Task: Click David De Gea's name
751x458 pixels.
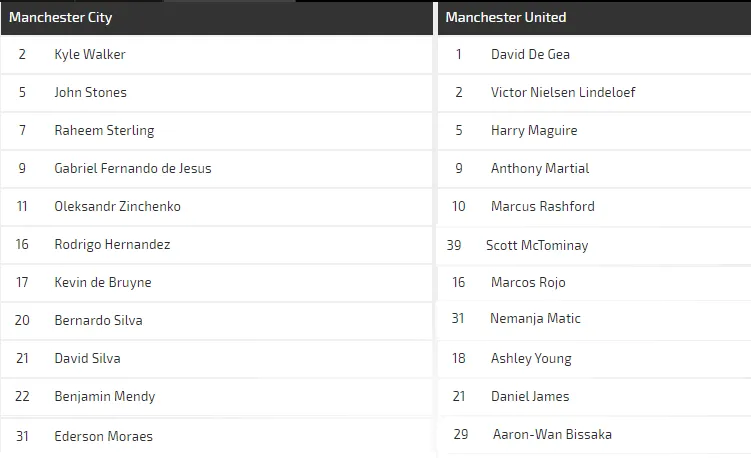Action: point(530,54)
